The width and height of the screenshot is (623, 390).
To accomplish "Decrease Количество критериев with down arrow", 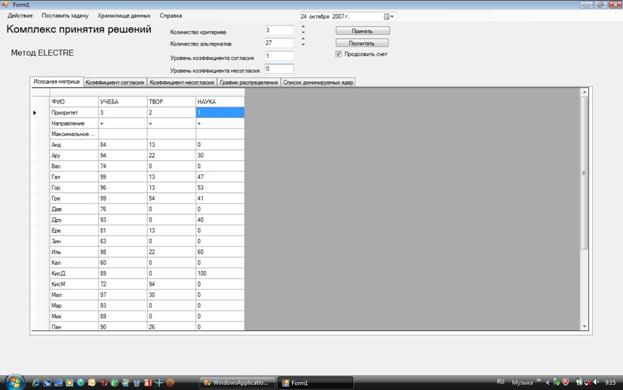I will click(303, 32).
